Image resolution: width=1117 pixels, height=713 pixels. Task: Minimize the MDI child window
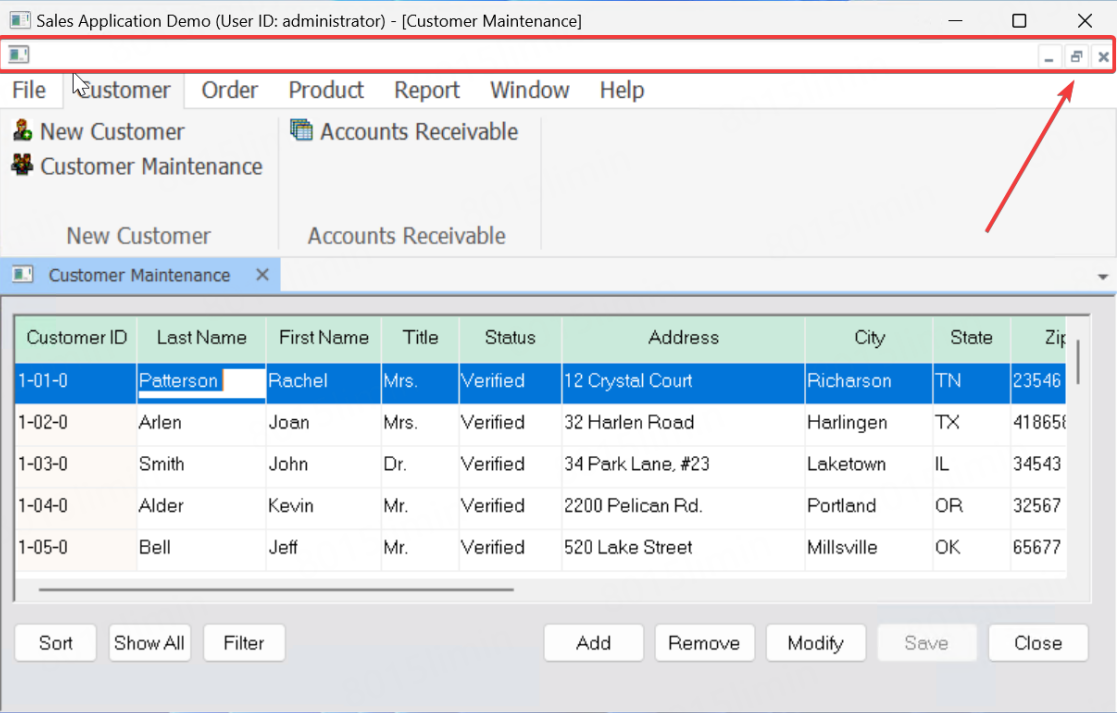[1048, 57]
